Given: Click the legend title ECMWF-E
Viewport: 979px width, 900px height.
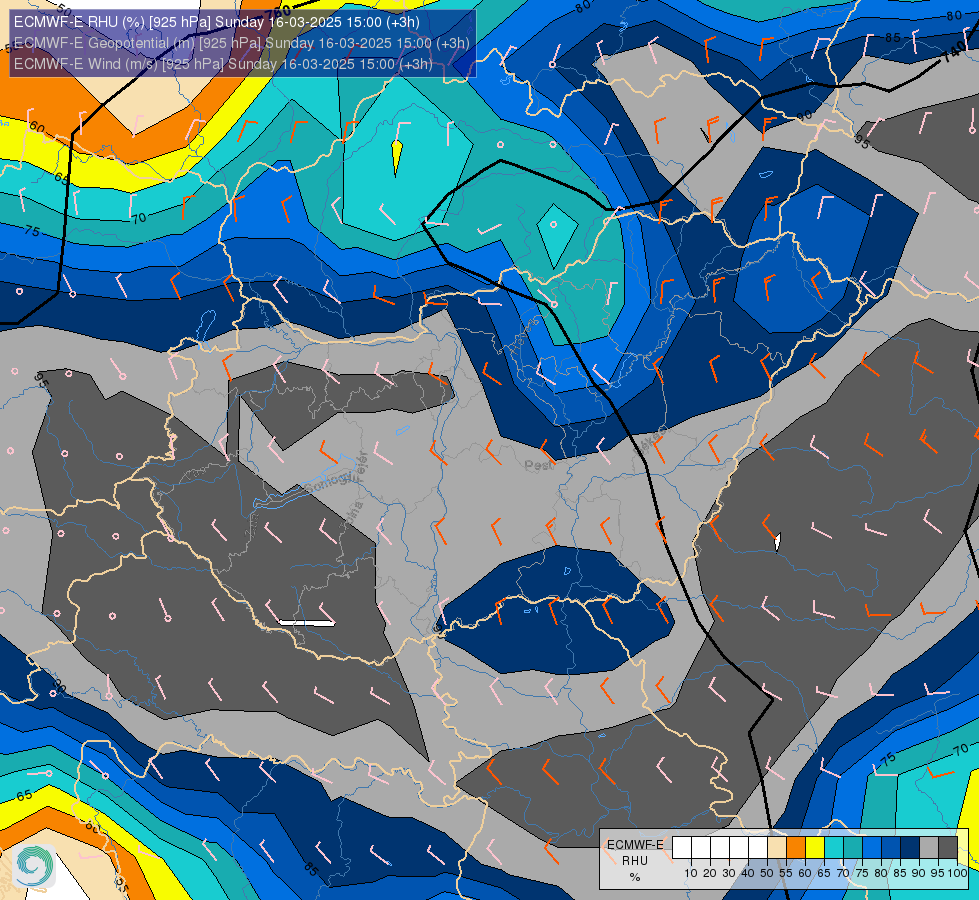Looking at the screenshot, I should click(x=635, y=845).
